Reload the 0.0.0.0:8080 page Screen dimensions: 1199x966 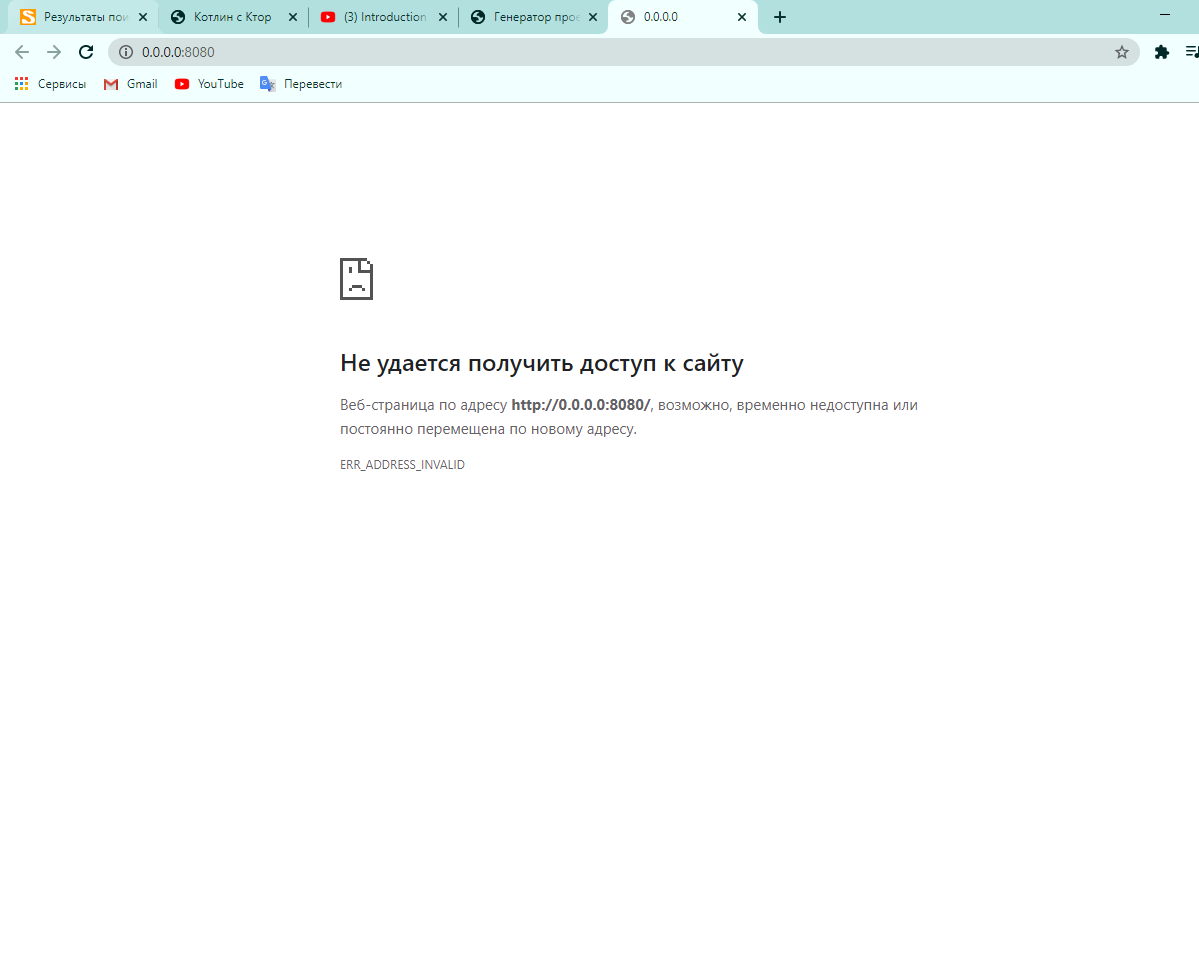click(86, 52)
